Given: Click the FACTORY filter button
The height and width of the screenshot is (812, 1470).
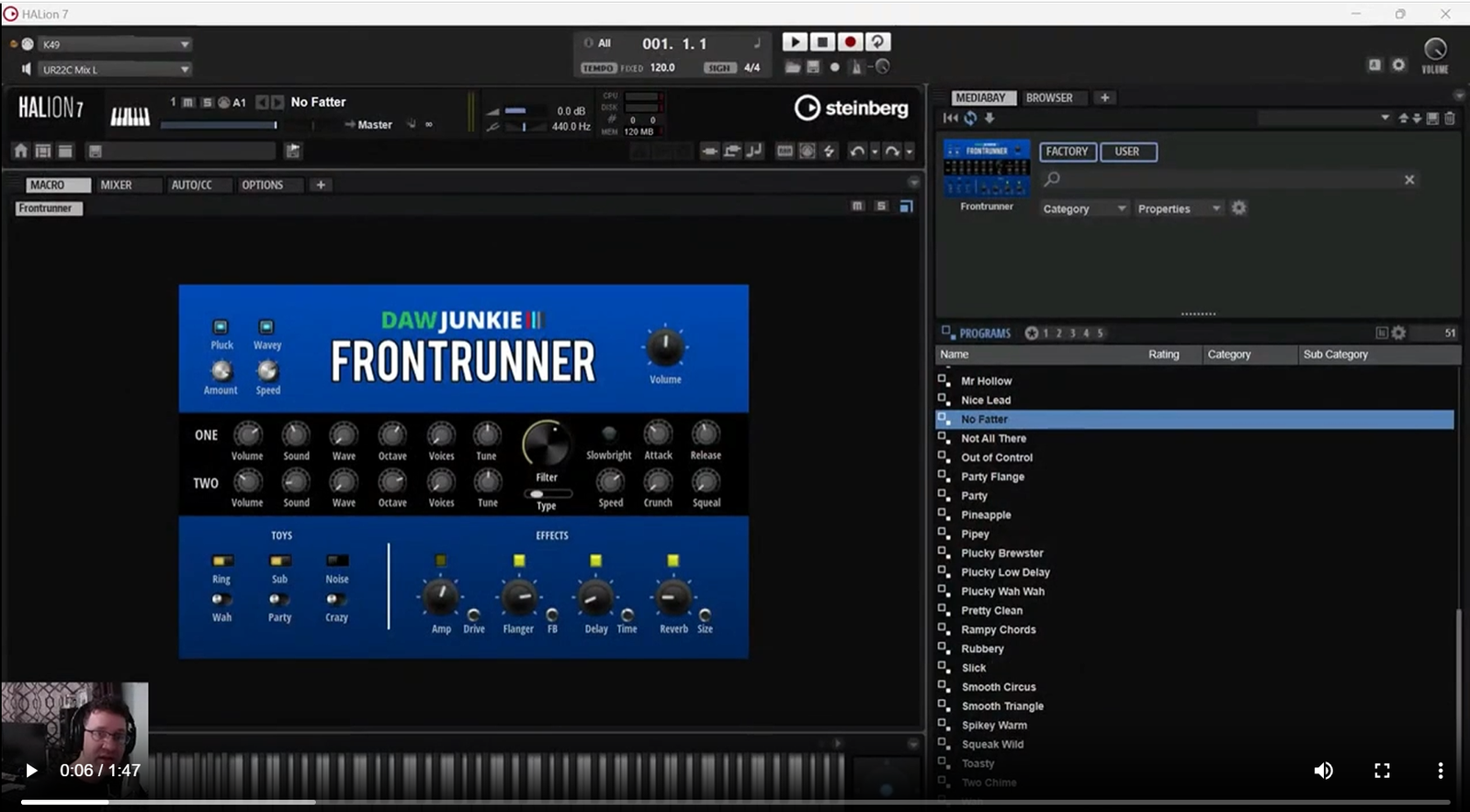Looking at the screenshot, I should coord(1067,152).
